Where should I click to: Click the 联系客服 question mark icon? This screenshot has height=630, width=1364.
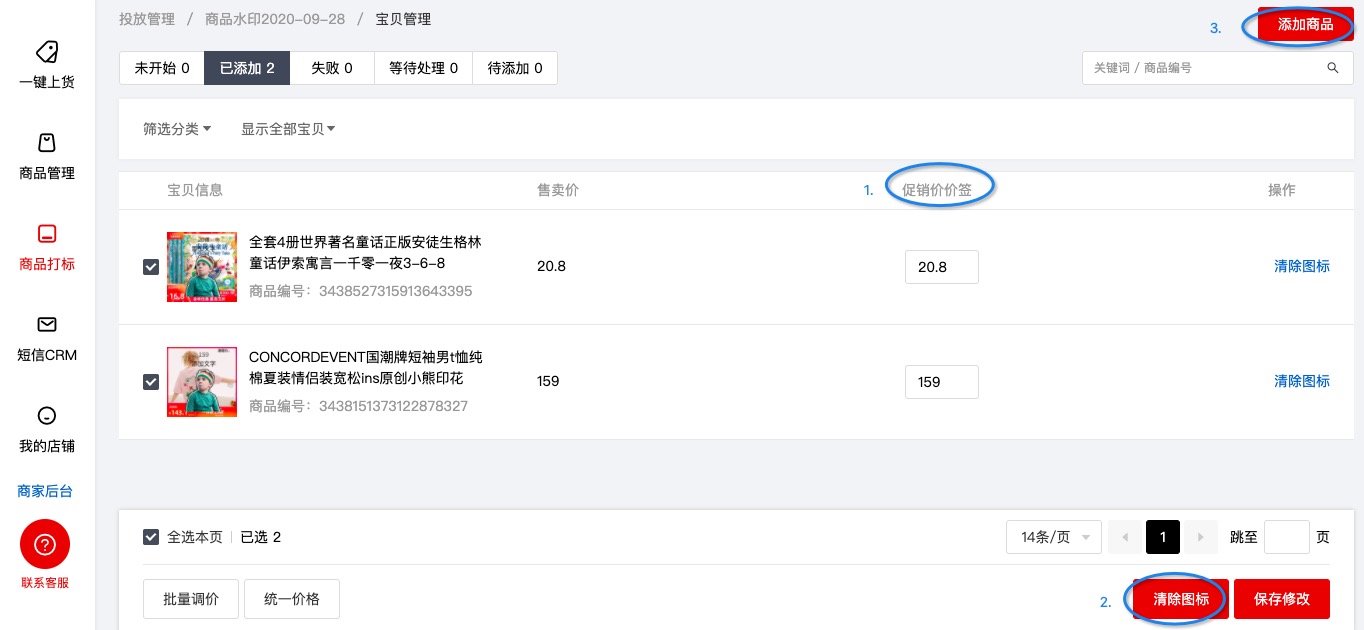pyautogui.click(x=45, y=545)
